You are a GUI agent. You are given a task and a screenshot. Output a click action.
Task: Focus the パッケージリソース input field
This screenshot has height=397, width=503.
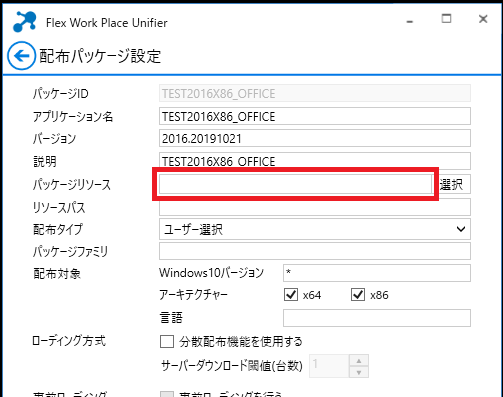pyautogui.click(x=295, y=184)
